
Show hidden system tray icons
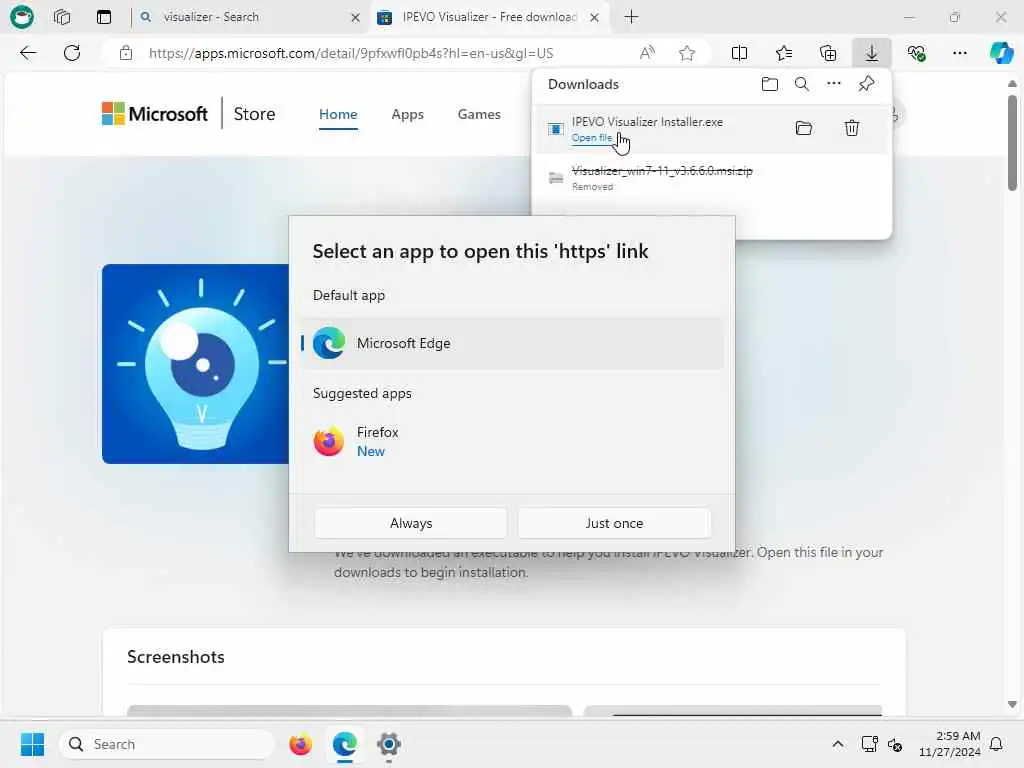click(x=837, y=744)
